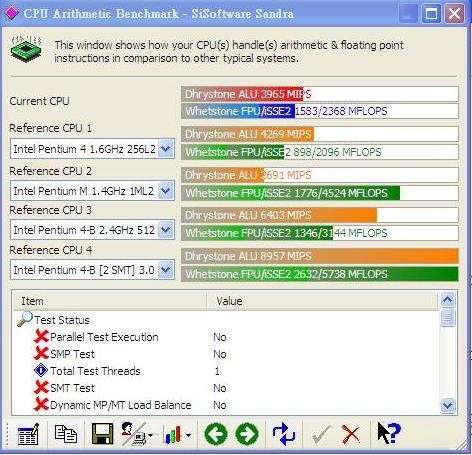Click the Current CPU Dhrystone ALU bar
Image resolution: width=472 pixels, height=455 pixels.
pos(320,94)
